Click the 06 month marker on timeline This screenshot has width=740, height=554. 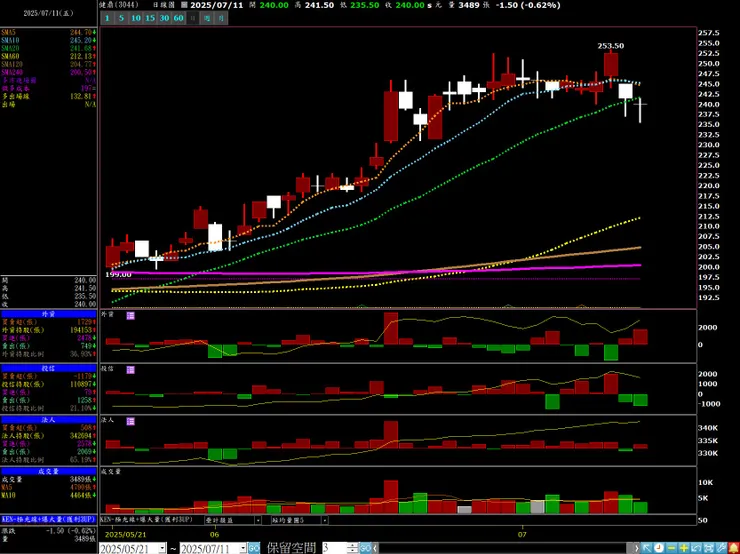215,535
